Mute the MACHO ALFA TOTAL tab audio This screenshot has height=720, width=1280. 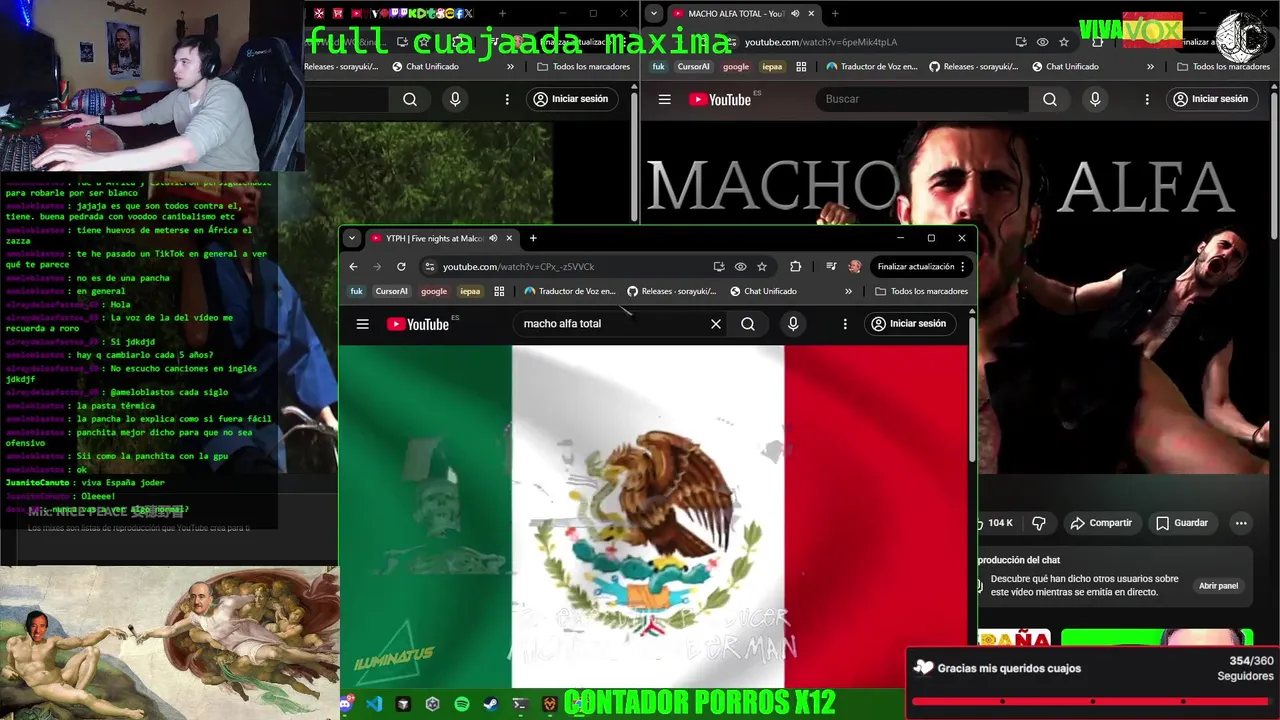point(795,14)
